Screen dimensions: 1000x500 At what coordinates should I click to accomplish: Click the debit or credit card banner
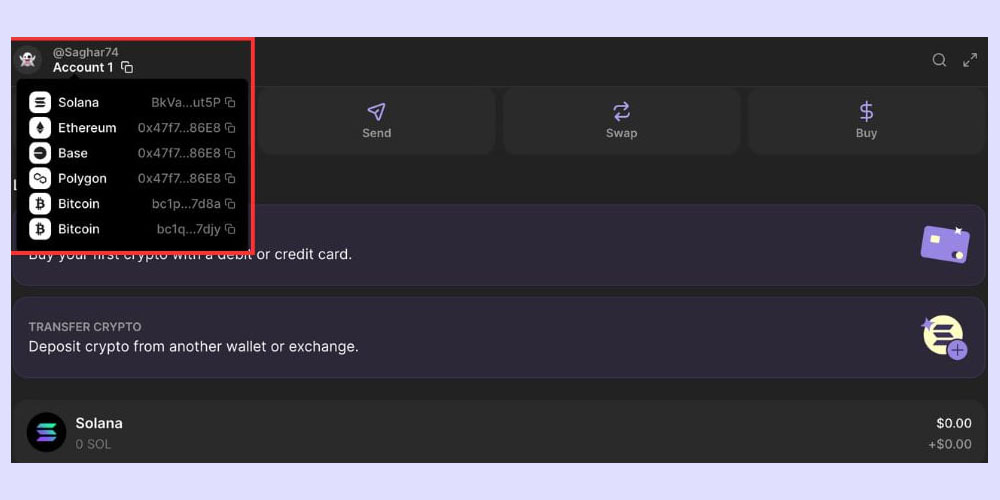point(600,246)
